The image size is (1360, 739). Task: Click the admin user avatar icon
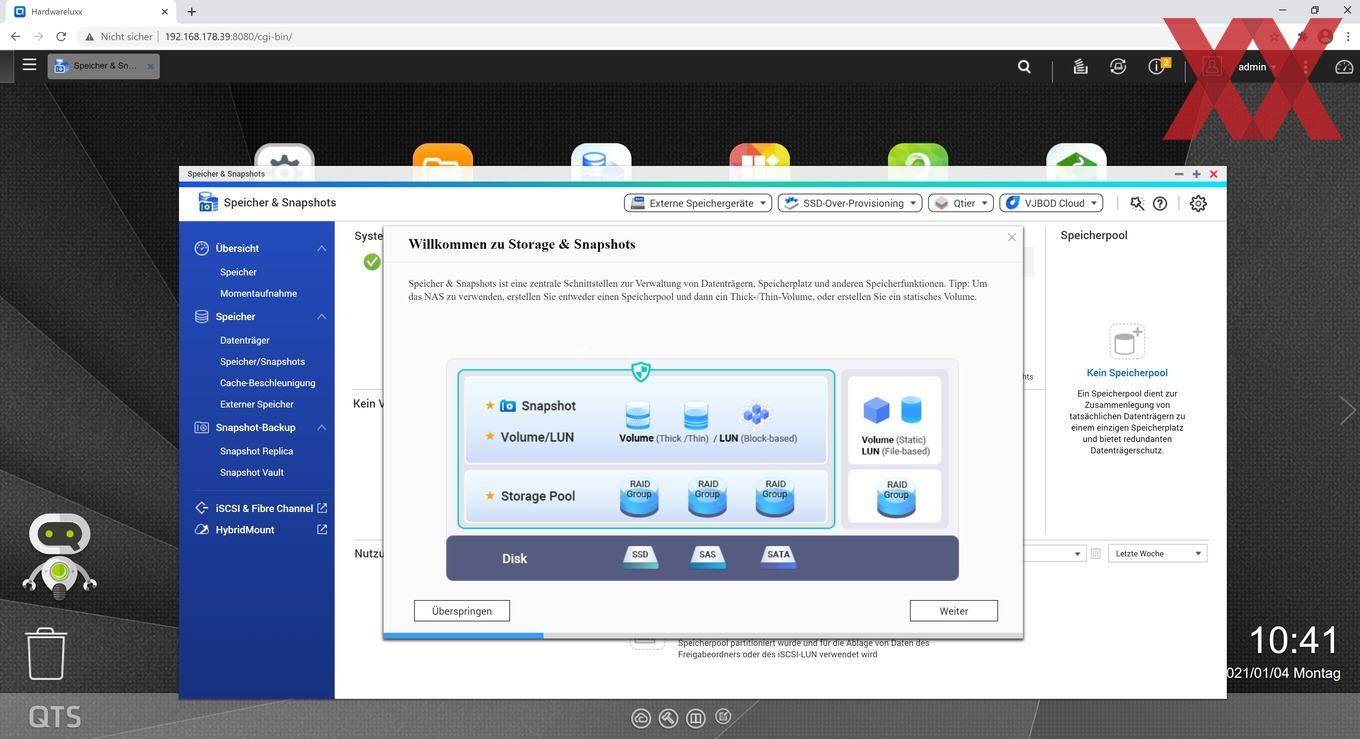pos(1212,67)
